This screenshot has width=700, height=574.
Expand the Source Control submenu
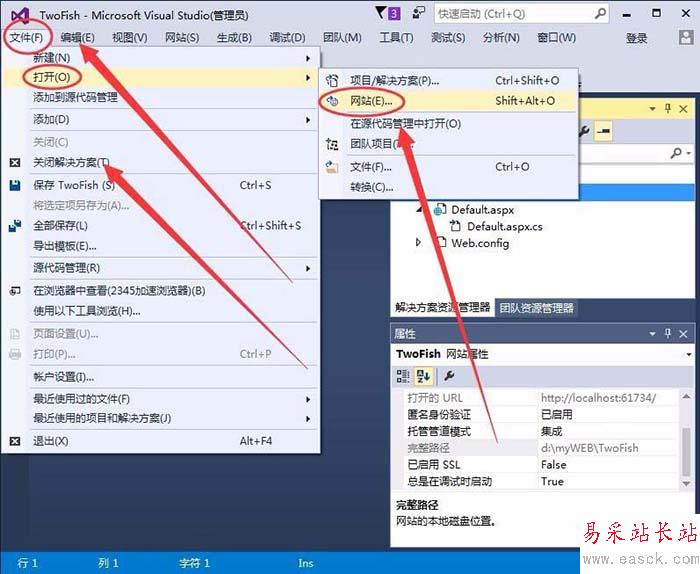(308, 268)
